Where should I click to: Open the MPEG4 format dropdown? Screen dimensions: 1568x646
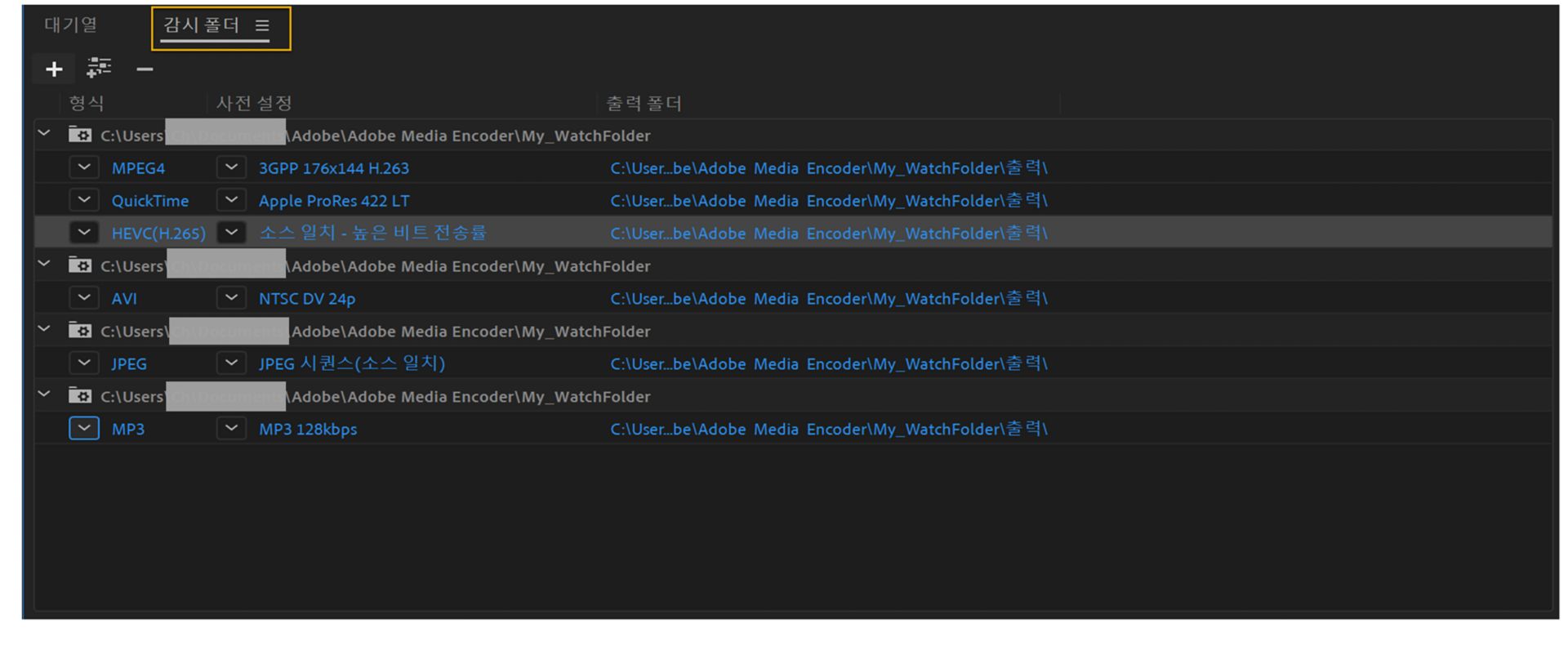point(84,167)
